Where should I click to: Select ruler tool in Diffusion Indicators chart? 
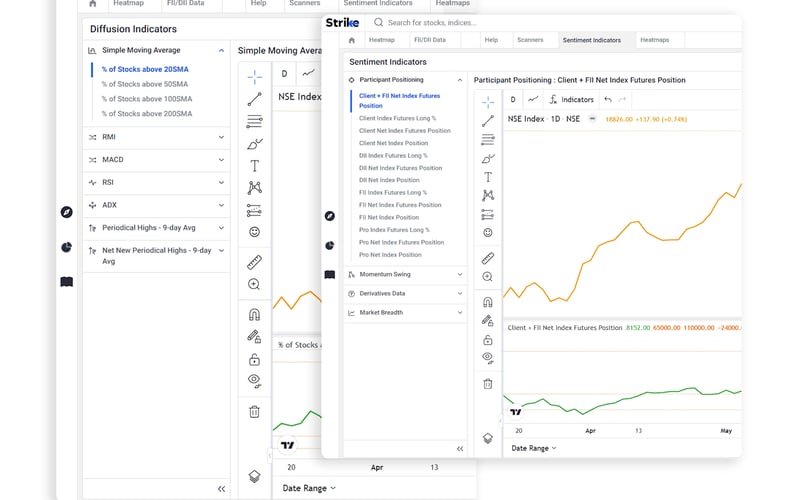(255, 262)
